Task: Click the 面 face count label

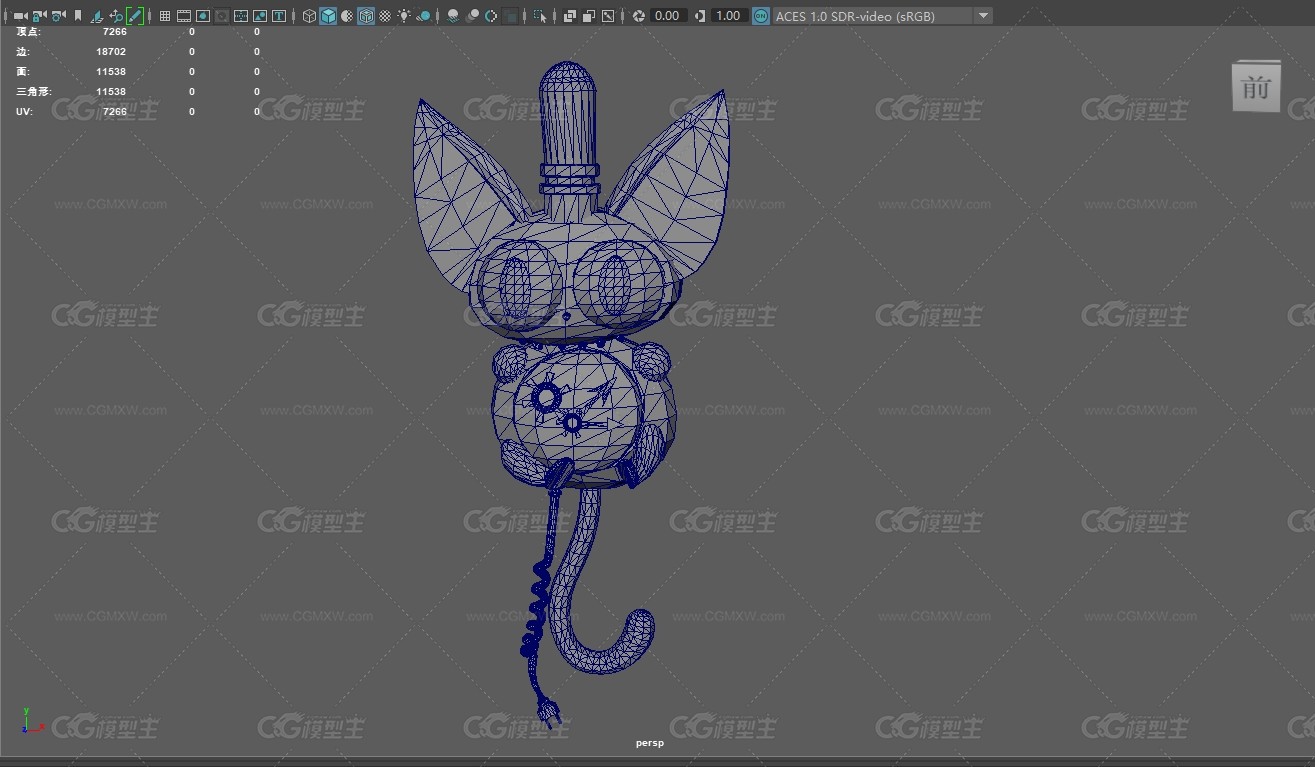Action: 23,71
